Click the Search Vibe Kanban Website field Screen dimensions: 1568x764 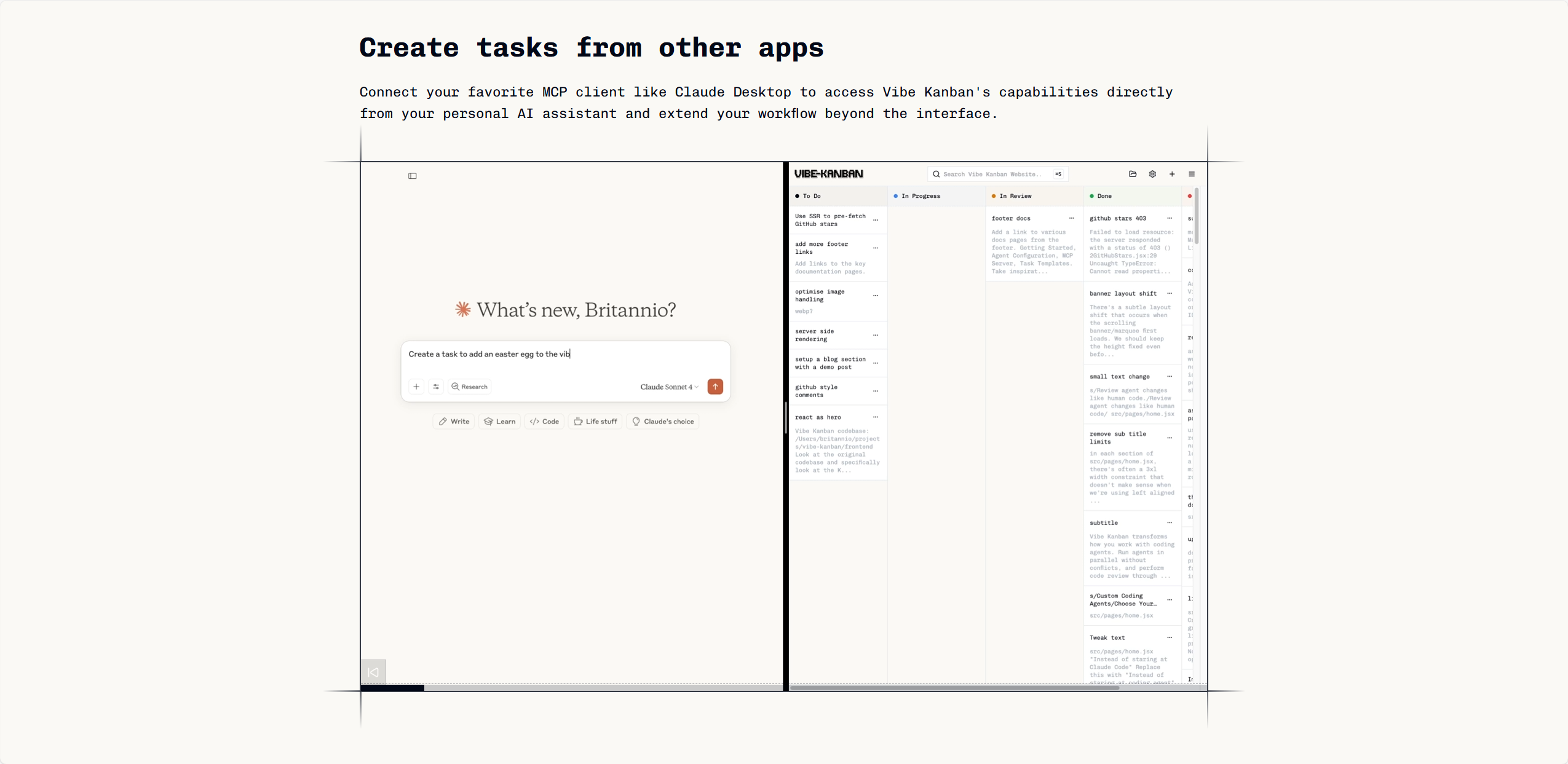997,174
